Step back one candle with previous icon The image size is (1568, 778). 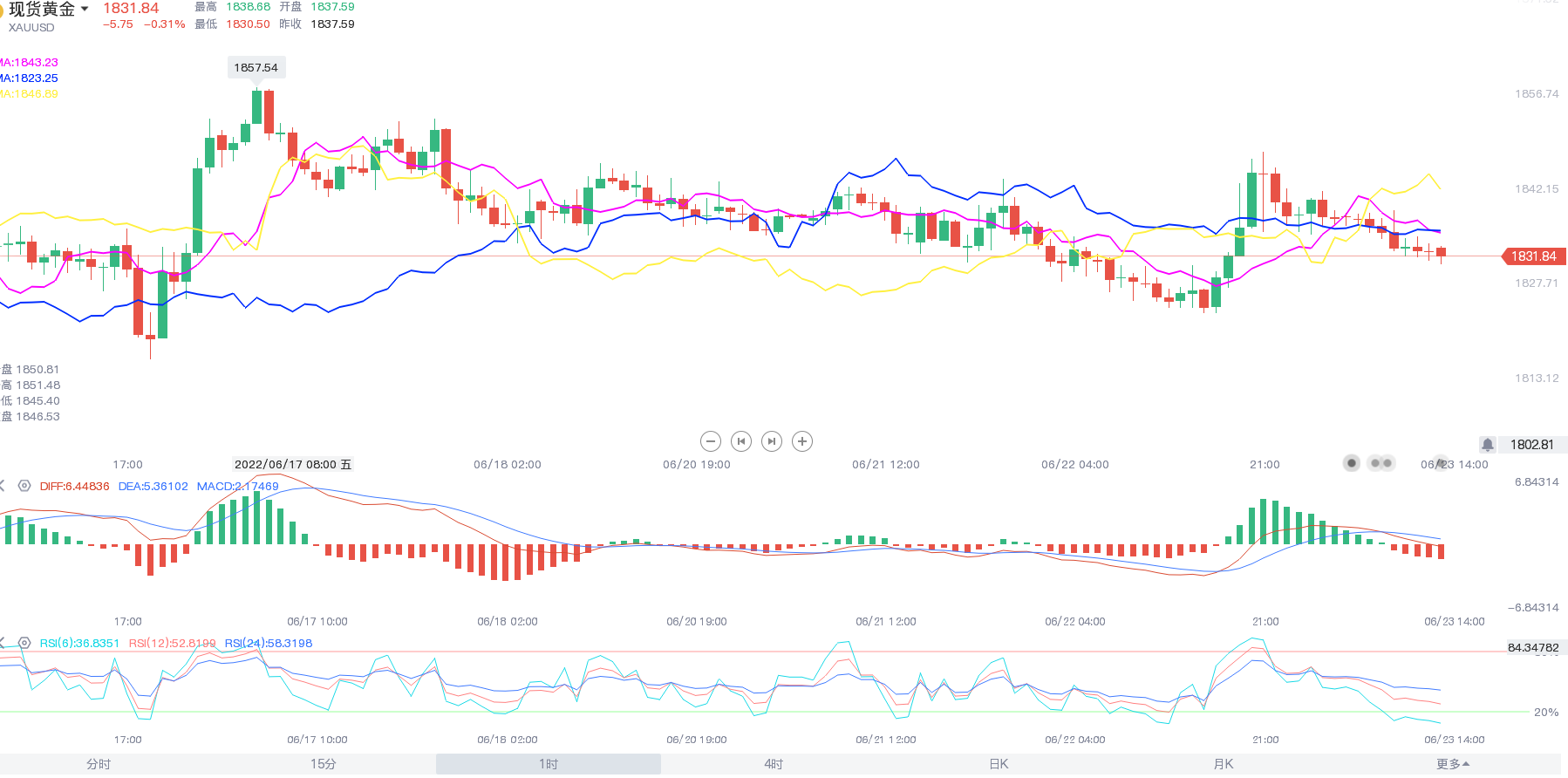coord(741,441)
